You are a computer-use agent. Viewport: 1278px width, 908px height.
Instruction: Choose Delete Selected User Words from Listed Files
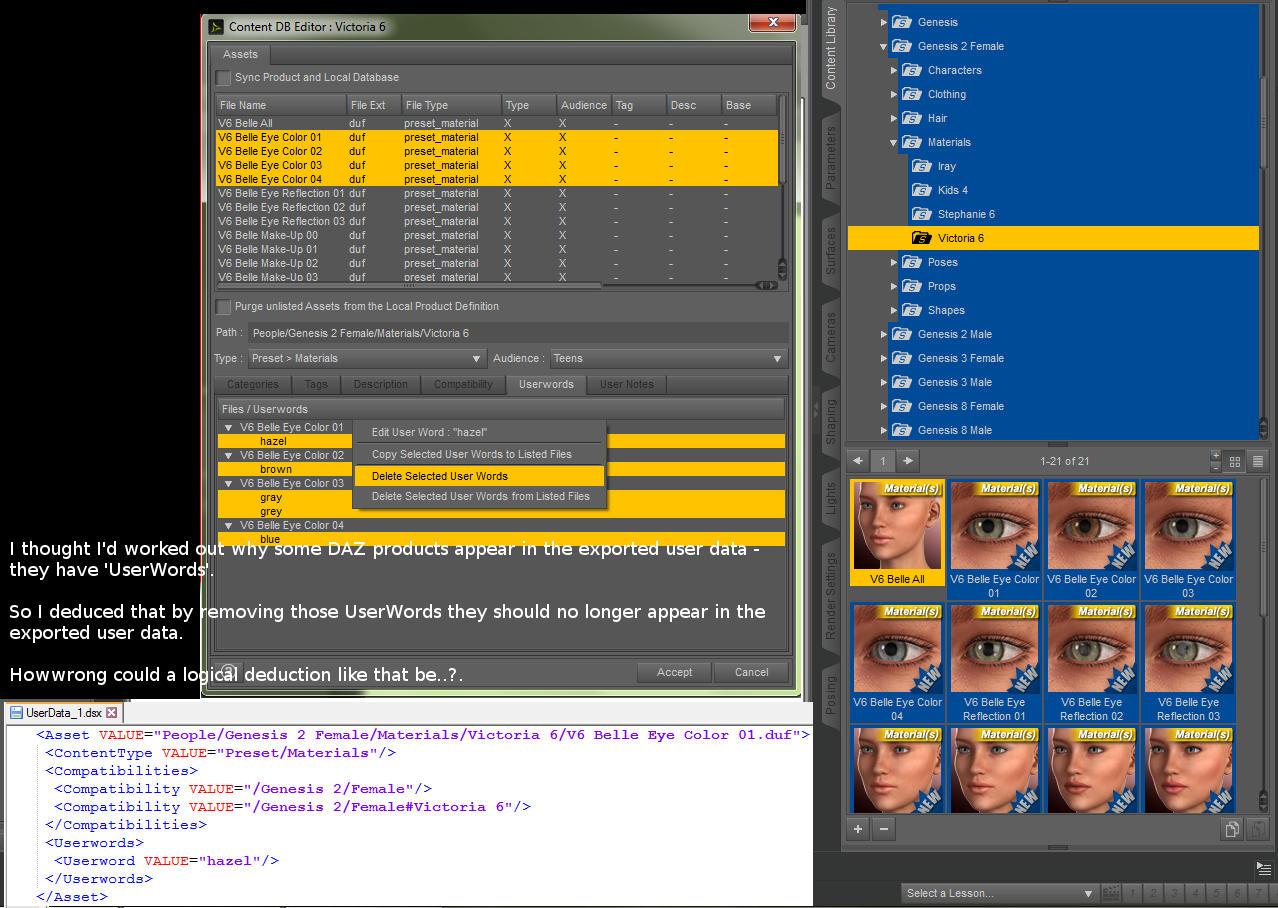[x=479, y=496]
